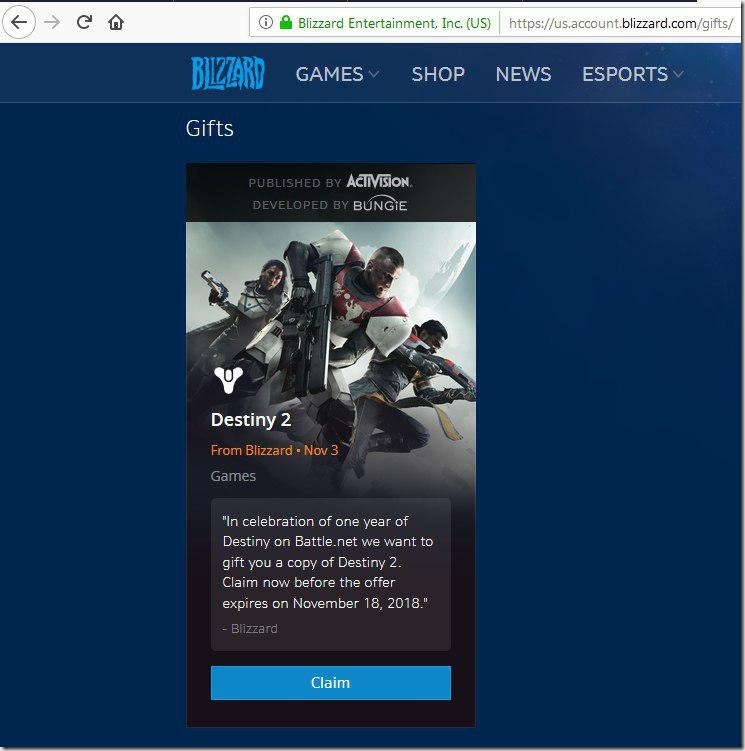Viewport: 745px width, 751px height.
Task: Expand the GAMES dropdown menu
Action: [x=337, y=74]
